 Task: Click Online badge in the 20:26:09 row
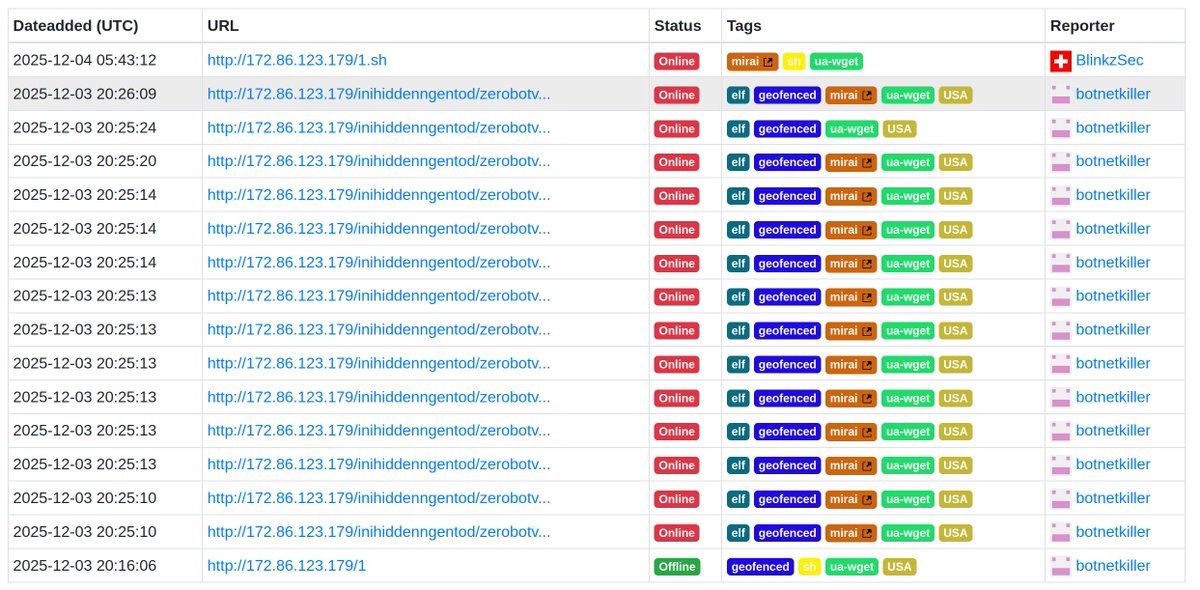coord(677,95)
